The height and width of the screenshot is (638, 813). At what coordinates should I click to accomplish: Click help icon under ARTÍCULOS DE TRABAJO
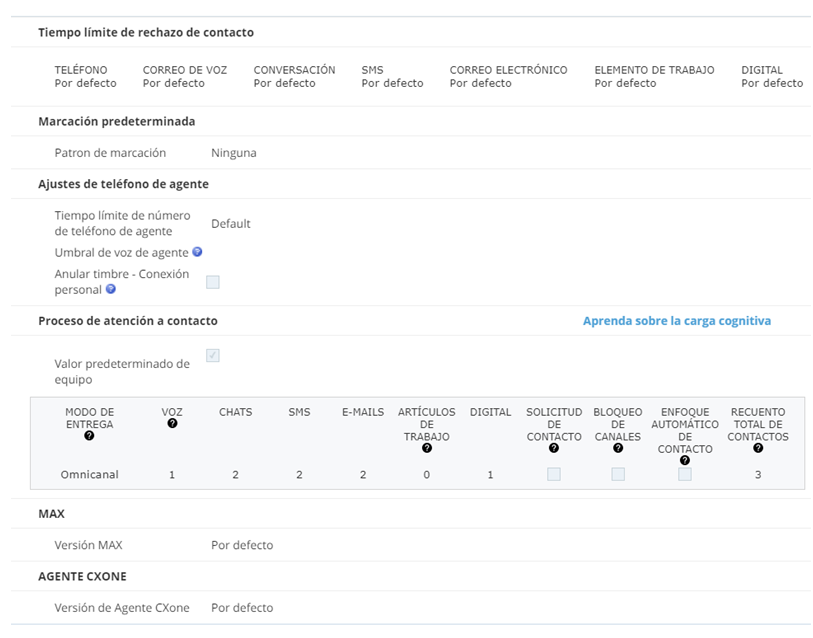427,448
